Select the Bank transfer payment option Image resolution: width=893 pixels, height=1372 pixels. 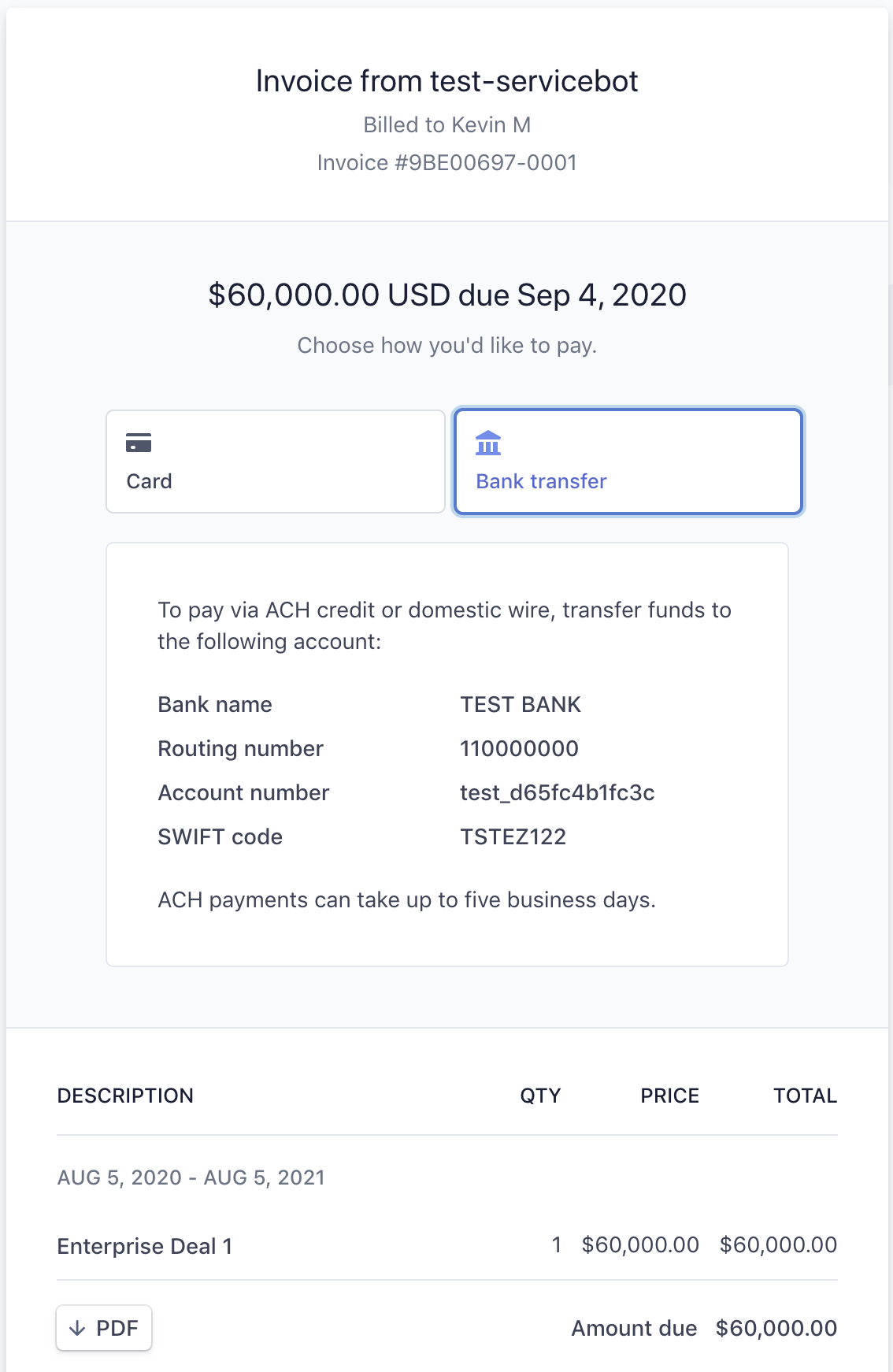point(628,462)
